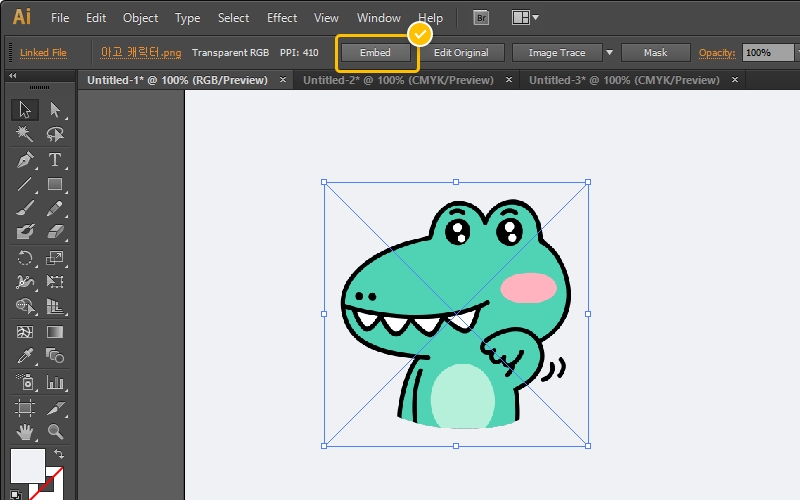Viewport: 800px width, 500px height.
Task: Click the Embed button
Action: (375, 53)
